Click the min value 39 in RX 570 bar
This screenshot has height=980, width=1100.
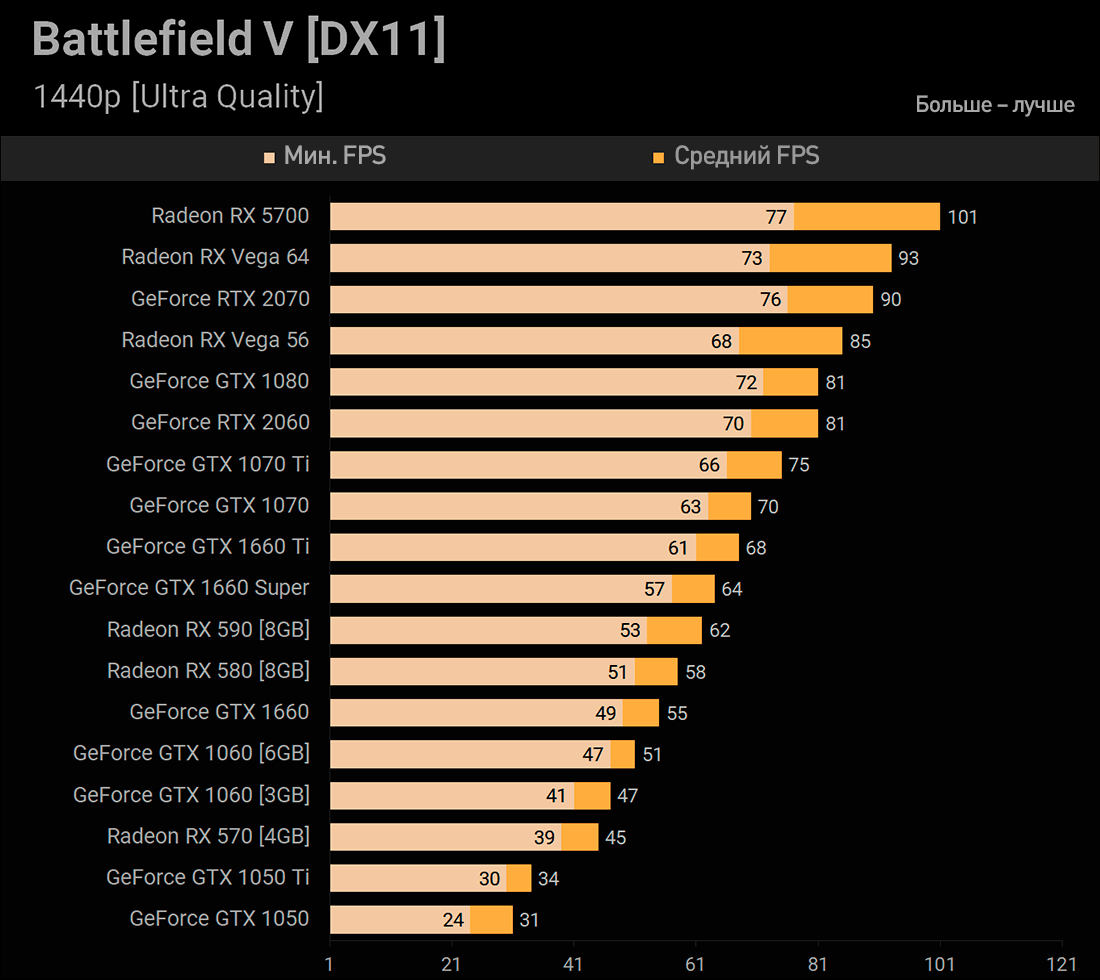544,838
